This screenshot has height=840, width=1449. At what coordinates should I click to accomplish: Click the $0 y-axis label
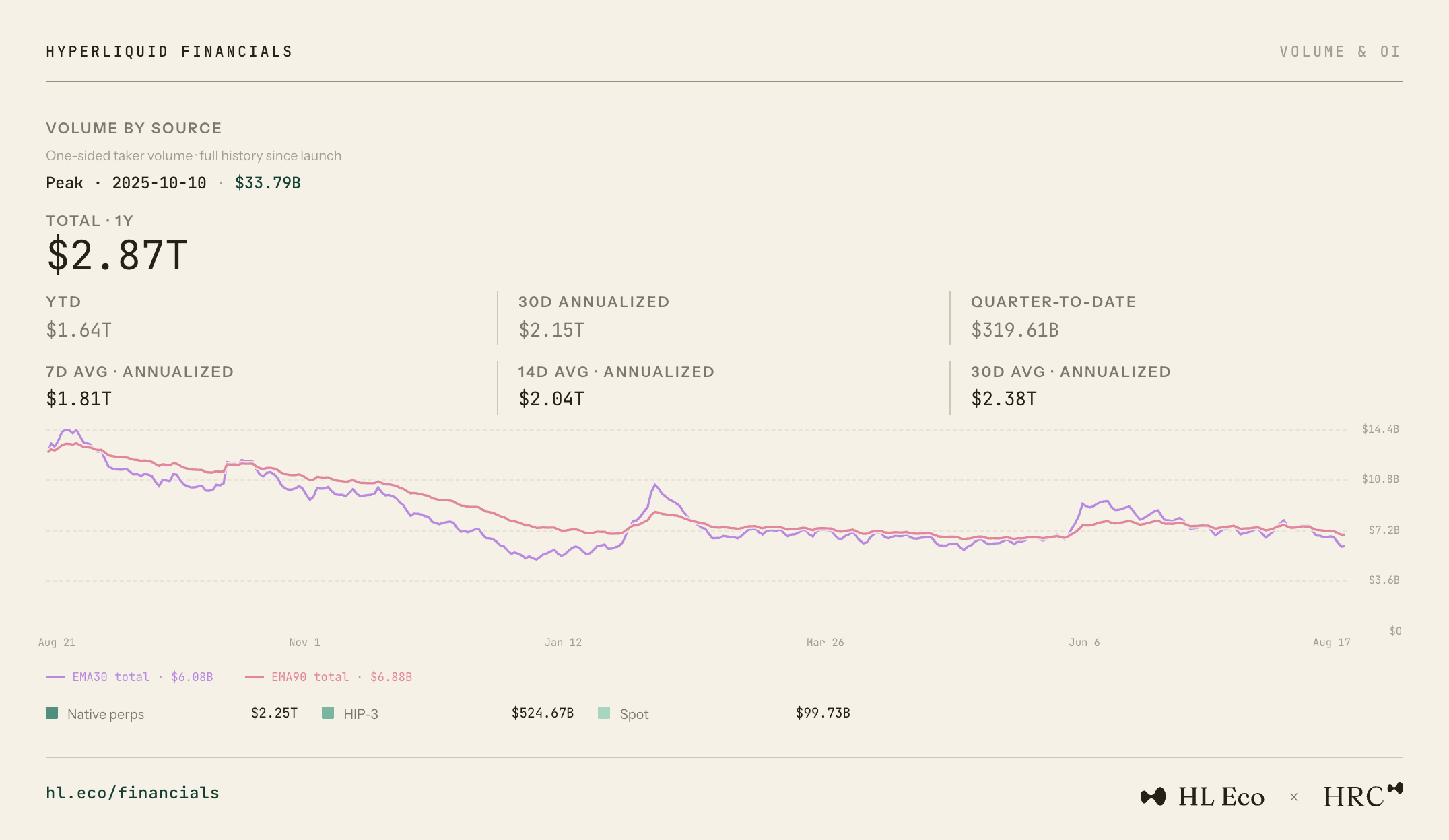pyautogui.click(x=1395, y=631)
